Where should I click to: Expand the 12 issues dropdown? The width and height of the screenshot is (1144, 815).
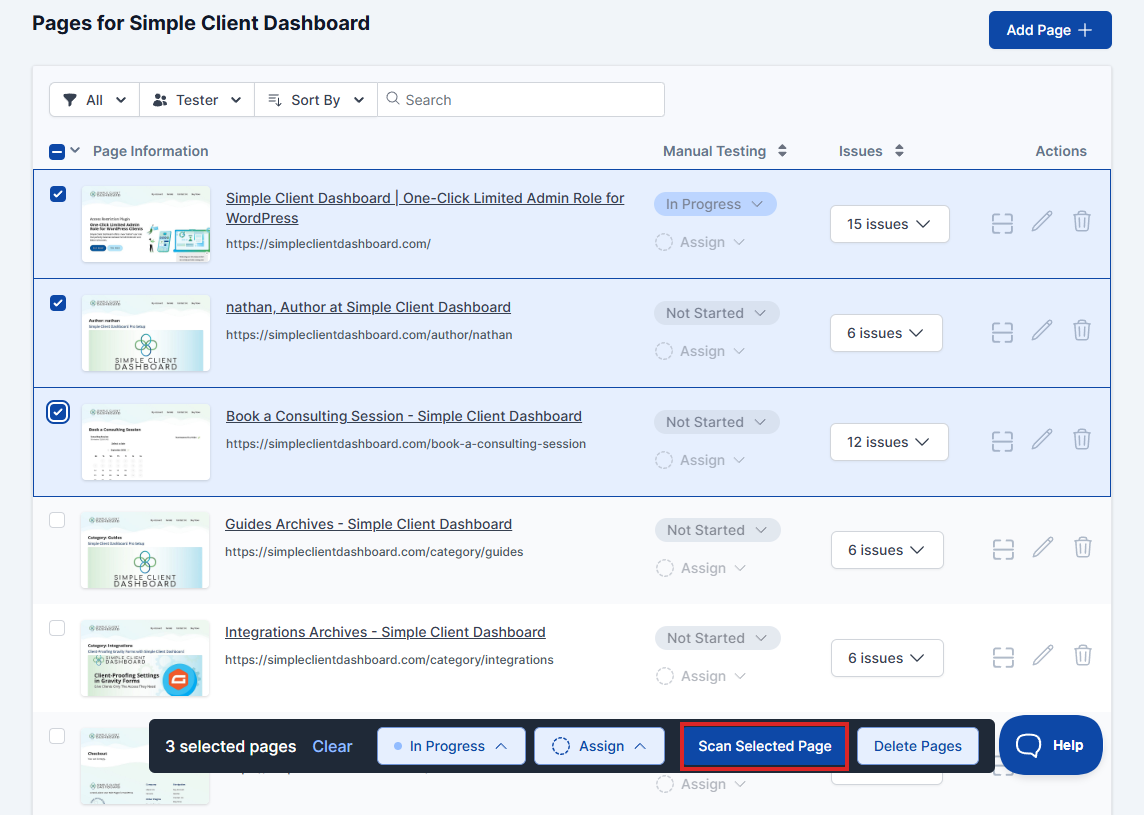point(889,442)
